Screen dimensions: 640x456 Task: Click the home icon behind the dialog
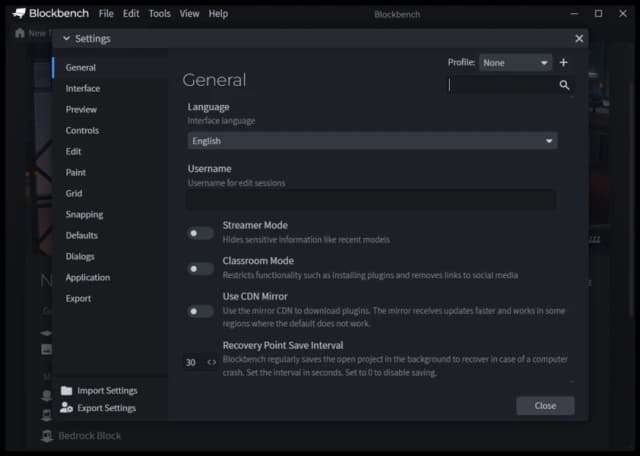(20, 33)
